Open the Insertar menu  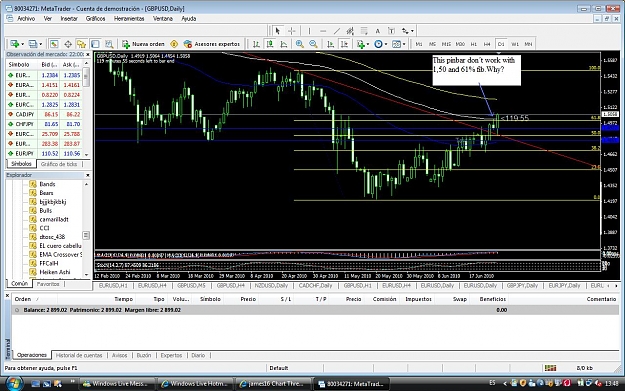(69, 18)
